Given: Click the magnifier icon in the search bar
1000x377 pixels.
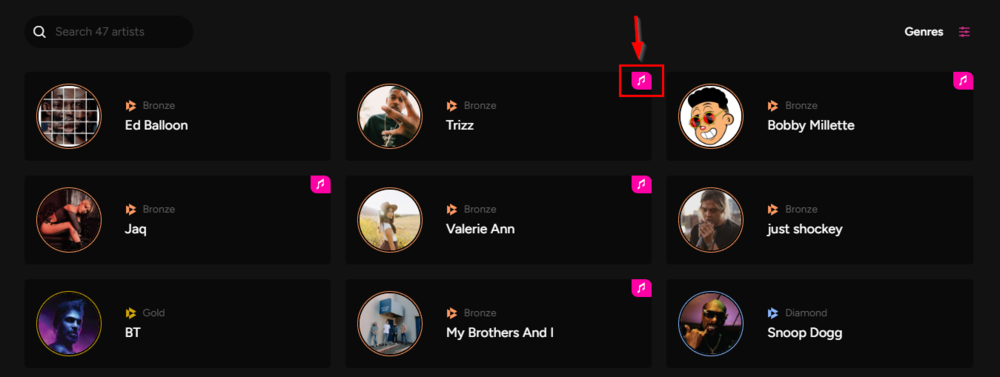Looking at the screenshot, I should coord(40,32).
